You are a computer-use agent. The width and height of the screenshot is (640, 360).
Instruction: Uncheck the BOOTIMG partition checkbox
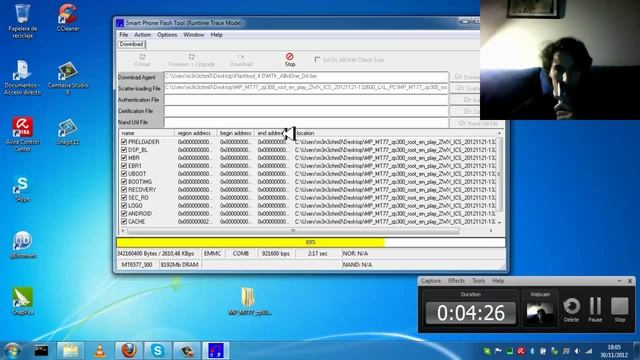[124, 182]
